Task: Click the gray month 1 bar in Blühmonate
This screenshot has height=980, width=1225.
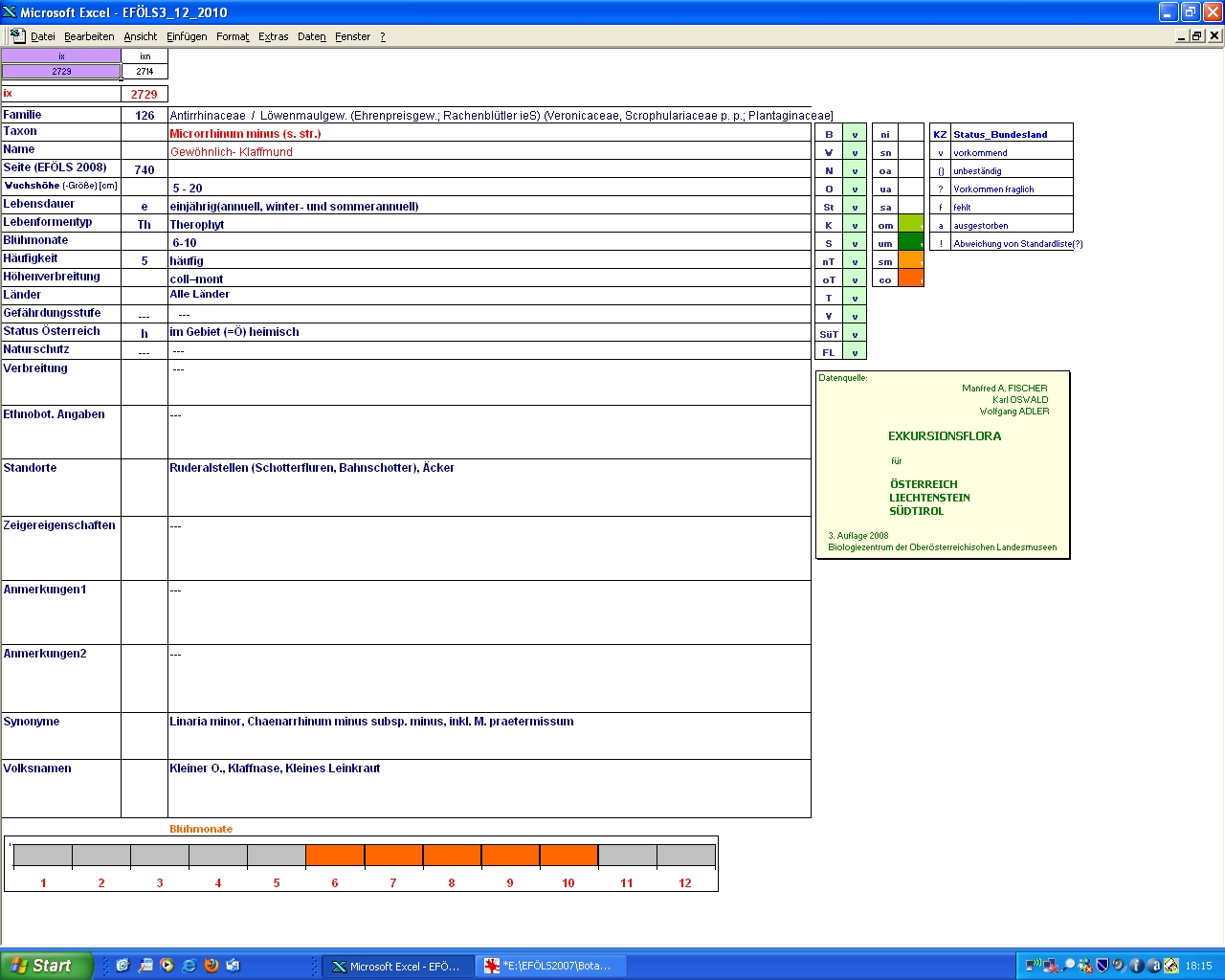Action: pos(43,856)
